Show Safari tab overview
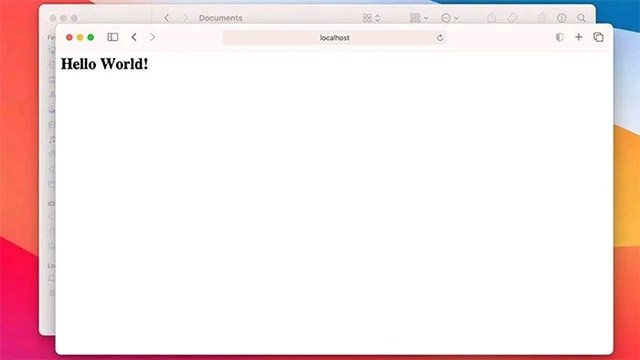Image resolution: width=640 pixels, height=360 pixels. pyautogui.click(x=598, y=37)
